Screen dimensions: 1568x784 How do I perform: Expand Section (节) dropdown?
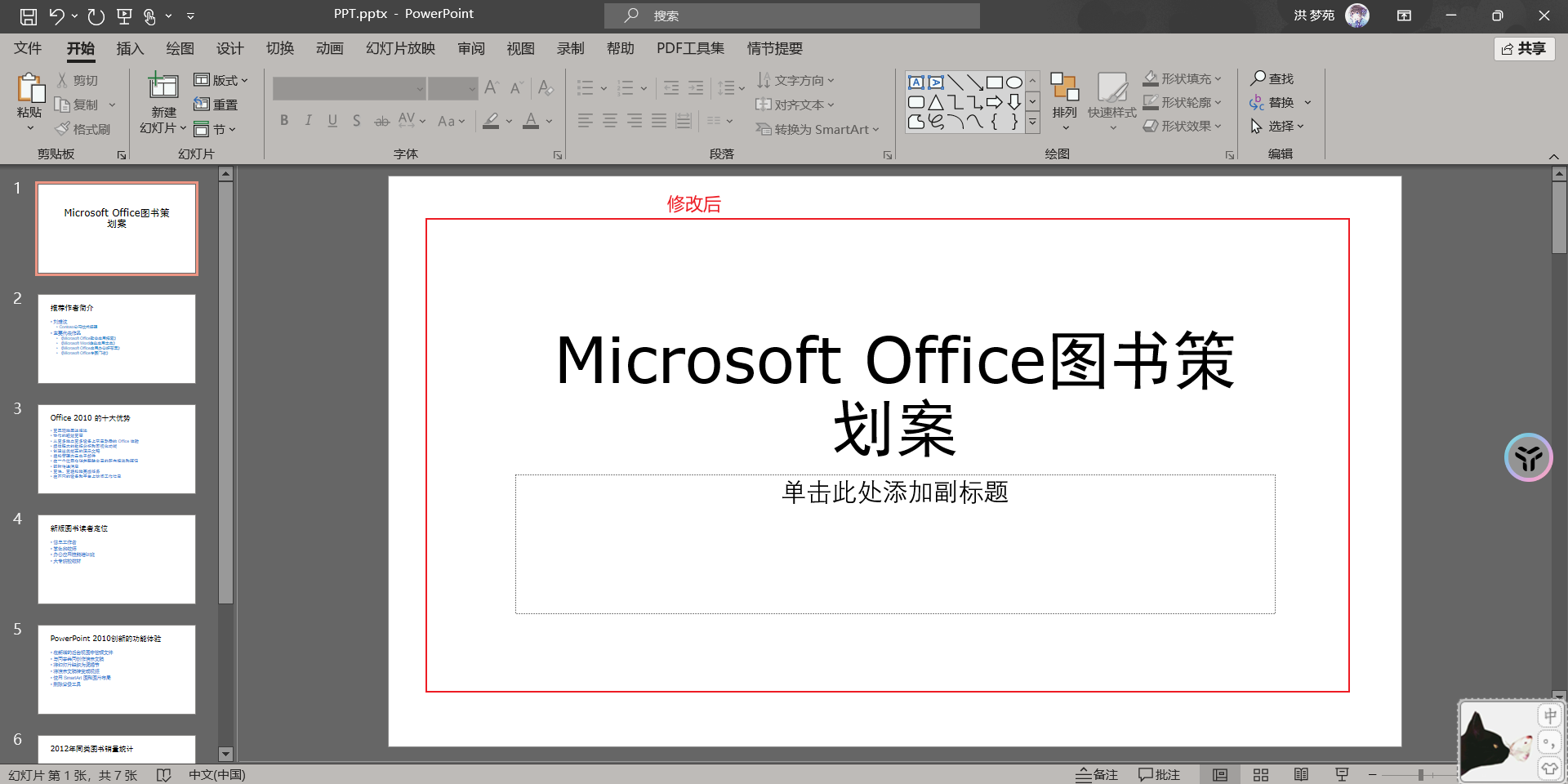click(215, 129)
